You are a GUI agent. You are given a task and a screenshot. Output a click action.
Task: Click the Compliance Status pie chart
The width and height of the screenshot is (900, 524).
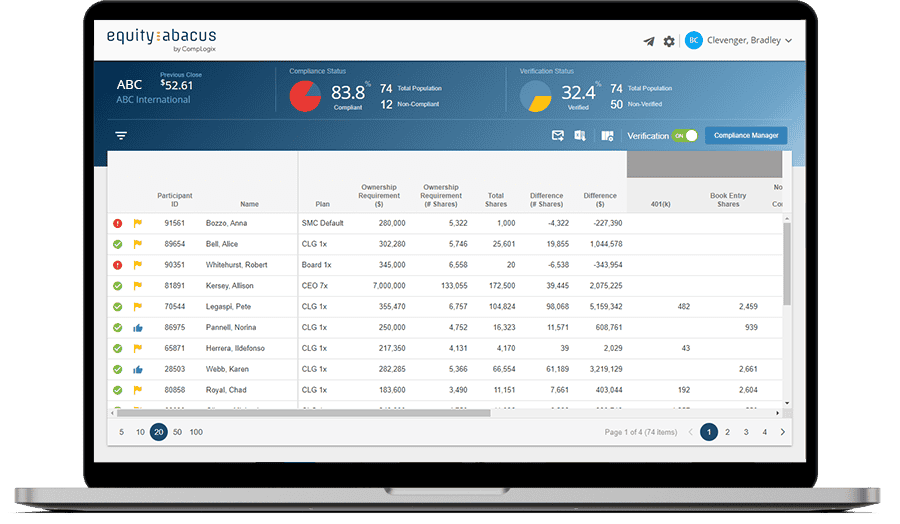pos(305,96)
